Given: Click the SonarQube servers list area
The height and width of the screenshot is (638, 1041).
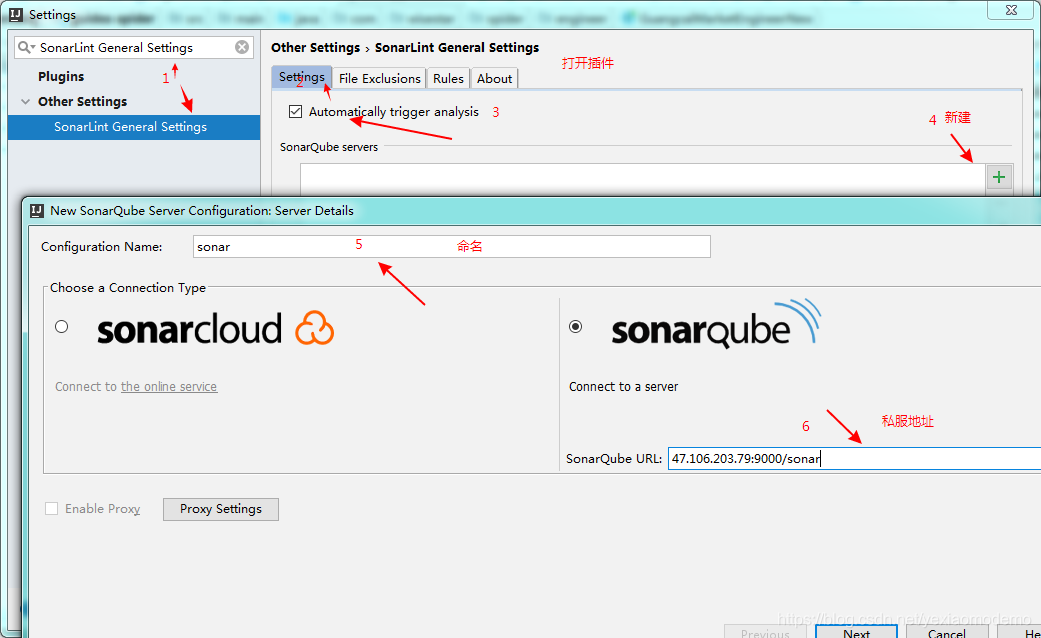Looking at the screenshot, I should pyautogui.click(x=642, y=179).
